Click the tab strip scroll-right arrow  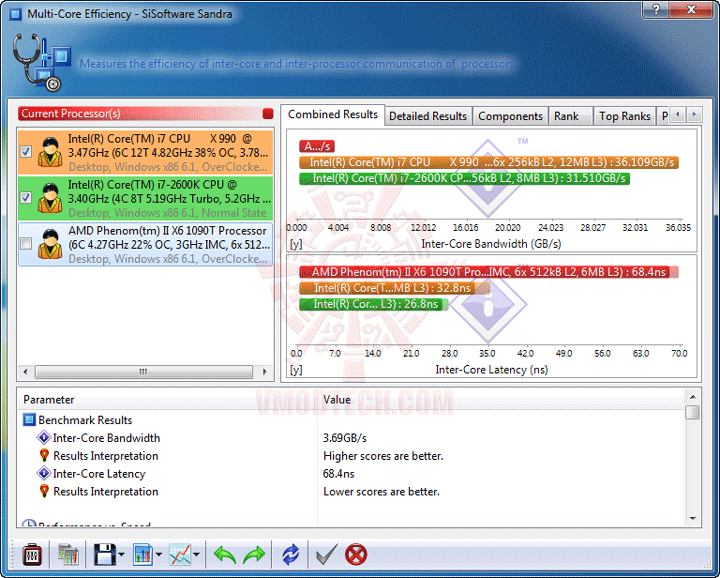[x=694, y=114]
